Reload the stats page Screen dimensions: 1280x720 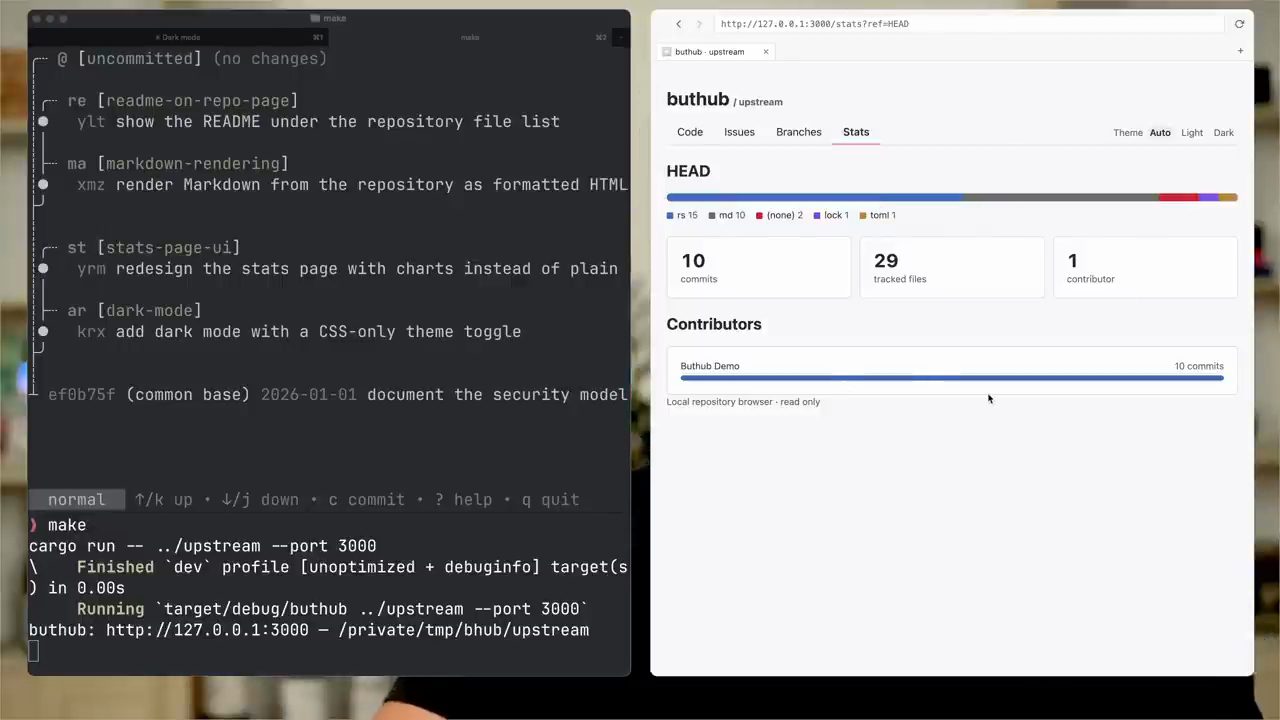[1239, 24]
